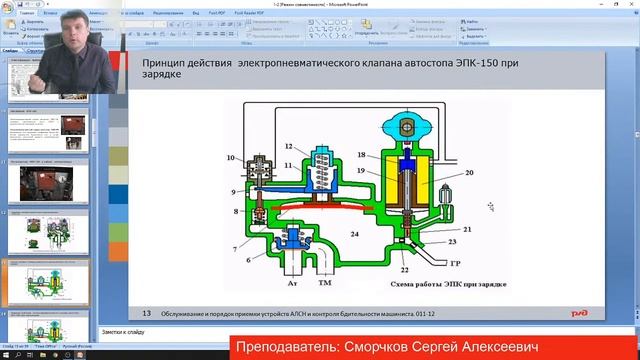
Task: Click the slide title about ЭПК-150
Action: [330, 69]
